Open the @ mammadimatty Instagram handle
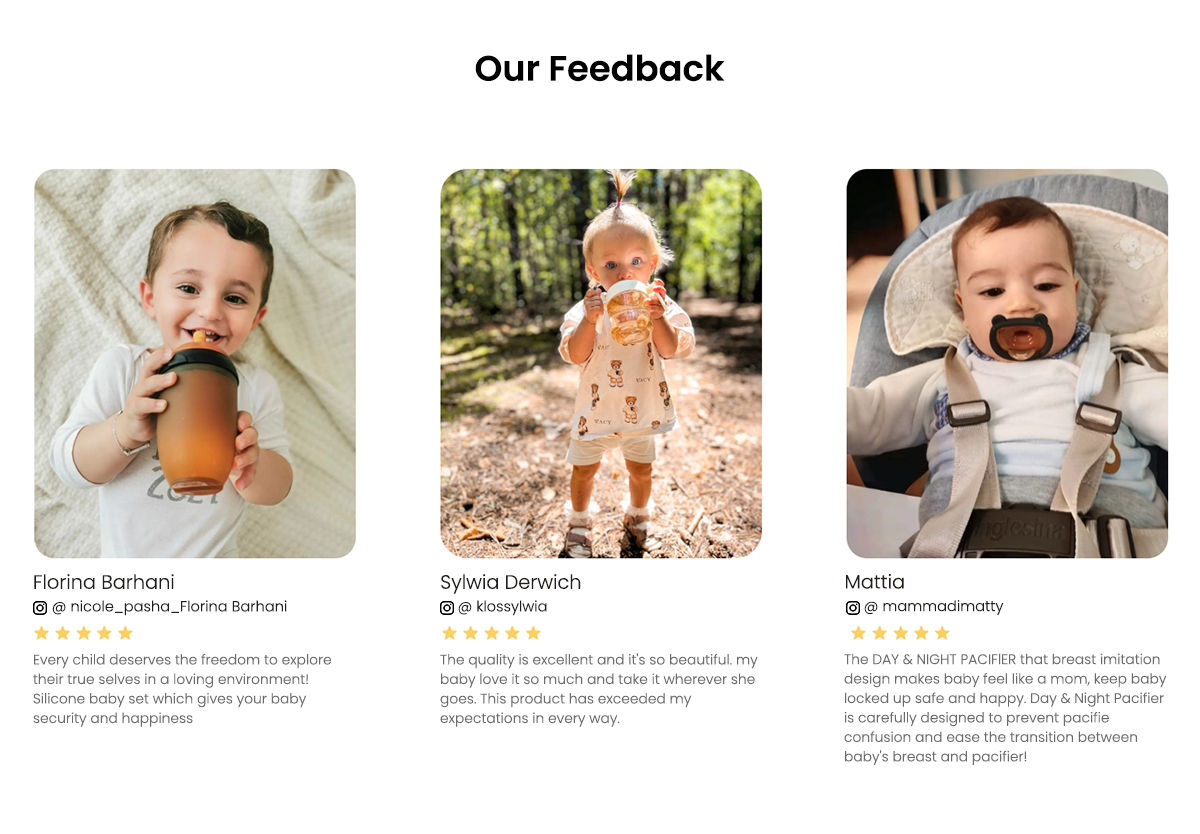1200x834 pixels. tap(934, 606)
